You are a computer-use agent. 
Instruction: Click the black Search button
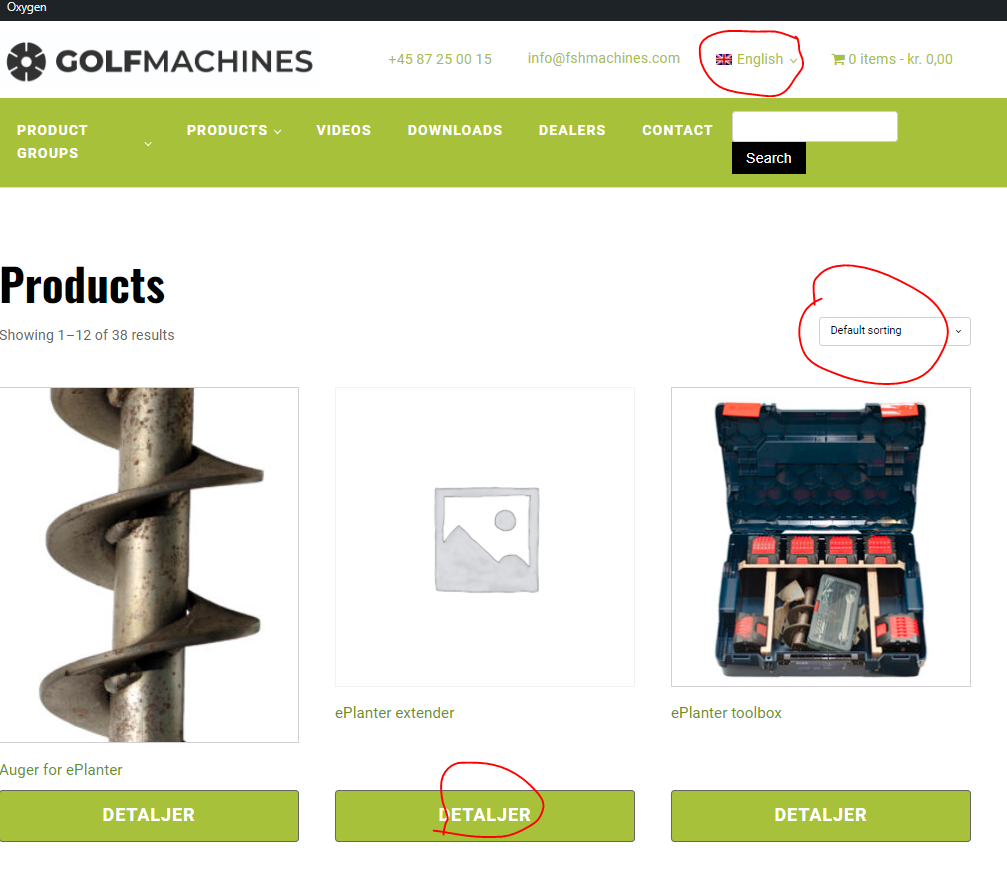click(x=769, y=158)
